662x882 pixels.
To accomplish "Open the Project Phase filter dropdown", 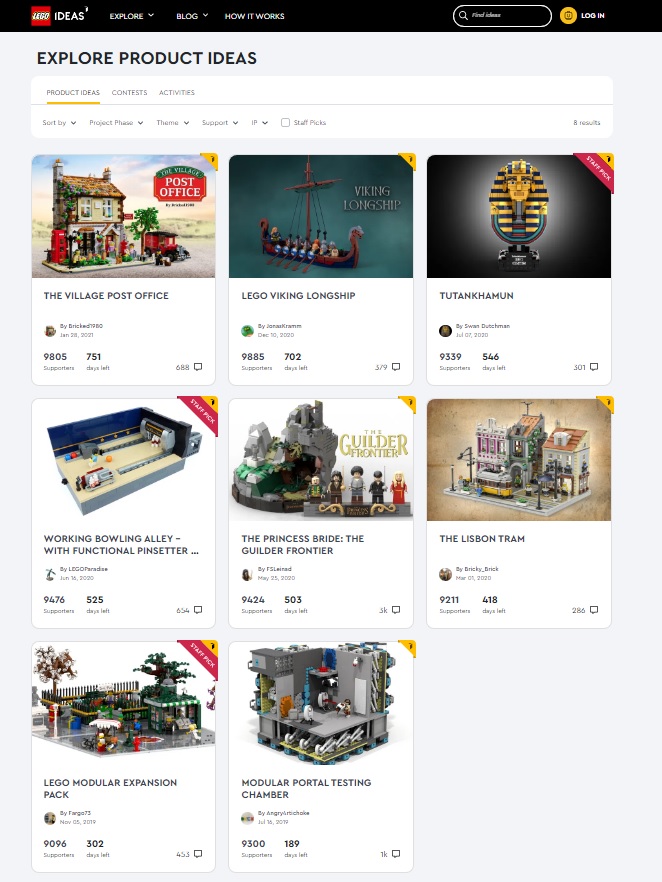I will 116,123.
